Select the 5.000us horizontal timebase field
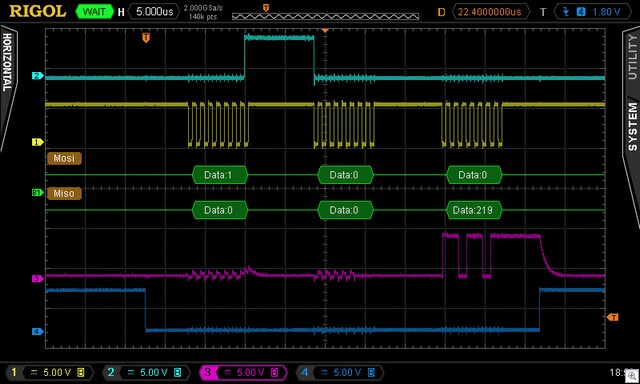 154,11
